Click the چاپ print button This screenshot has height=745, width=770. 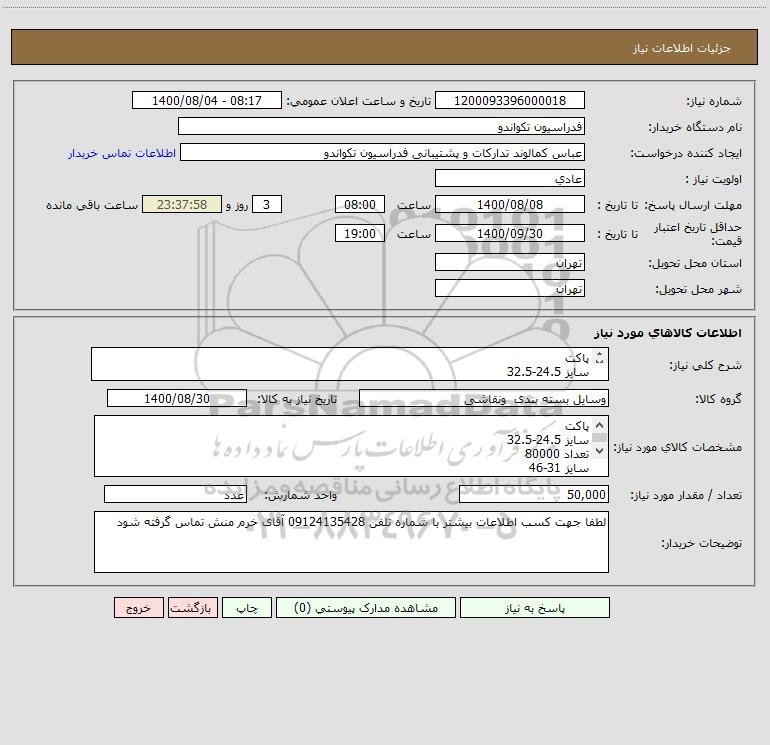247,607
